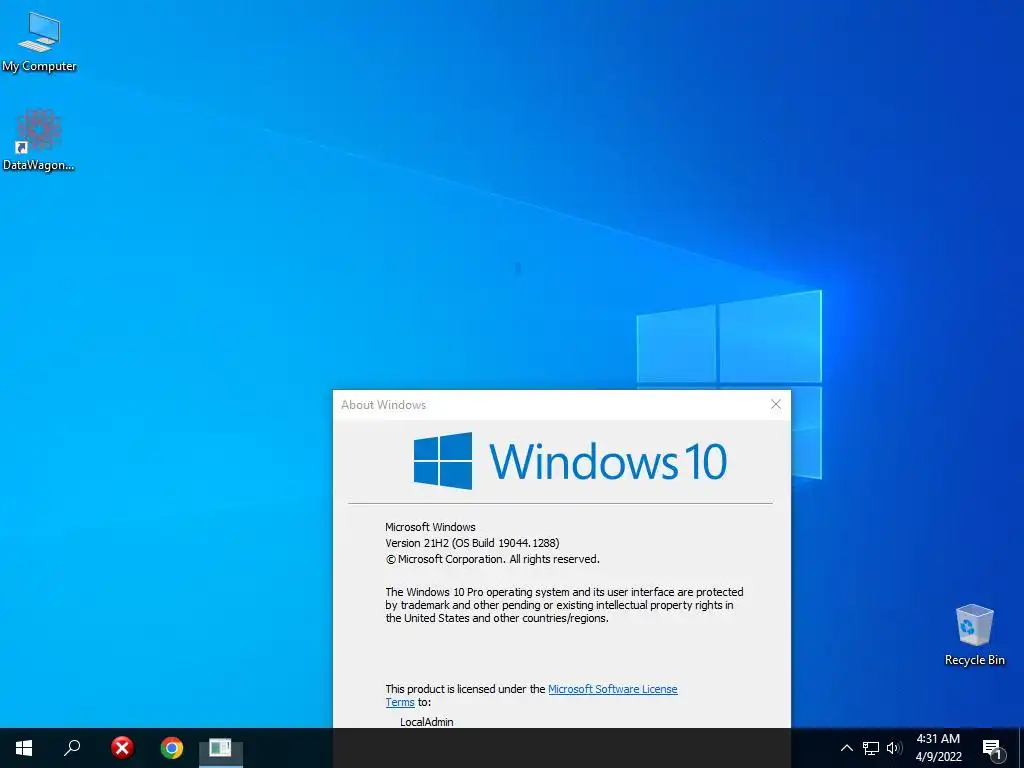Image resolution: width=1024 pixels, height=768 pixels.
Task: Click the LocalAdmin licensee name
Action: (426, 722)
